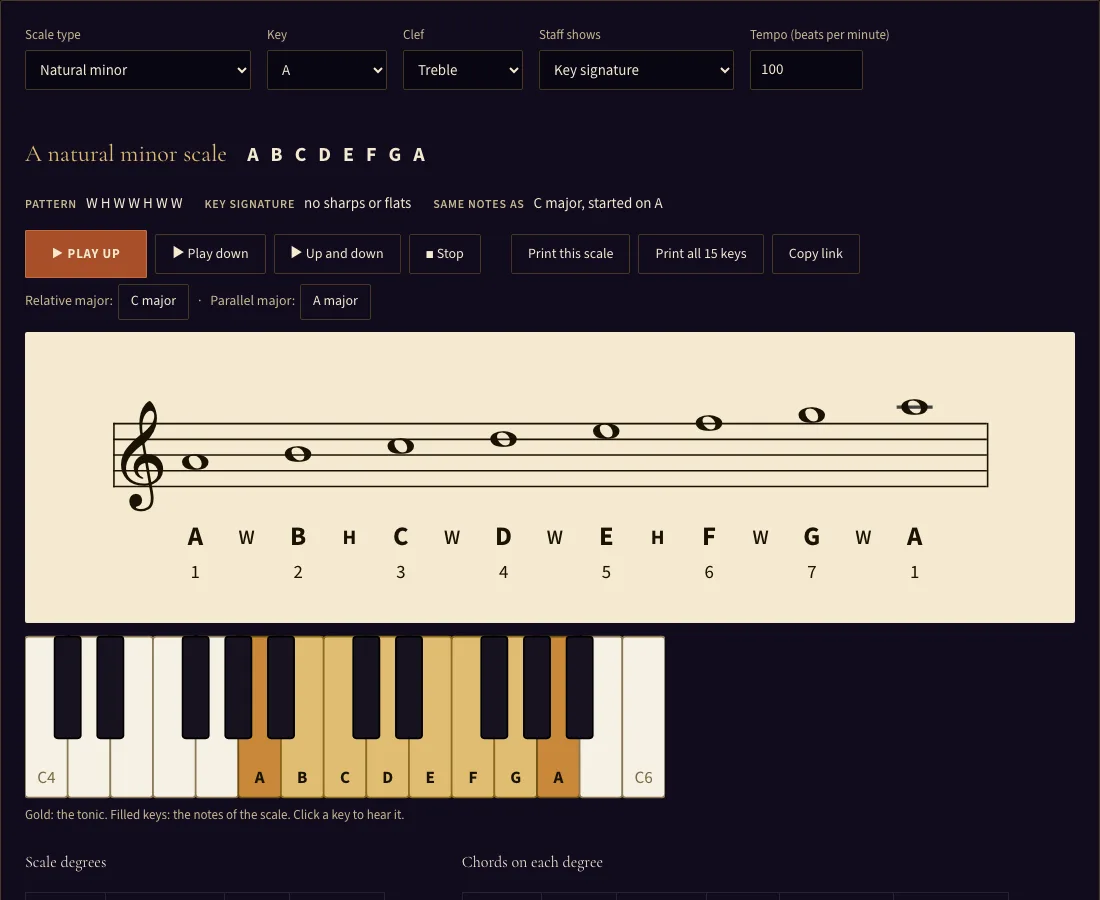Click the whole note above letter E
Screen dimensions: 1100x900
(606, 431)
